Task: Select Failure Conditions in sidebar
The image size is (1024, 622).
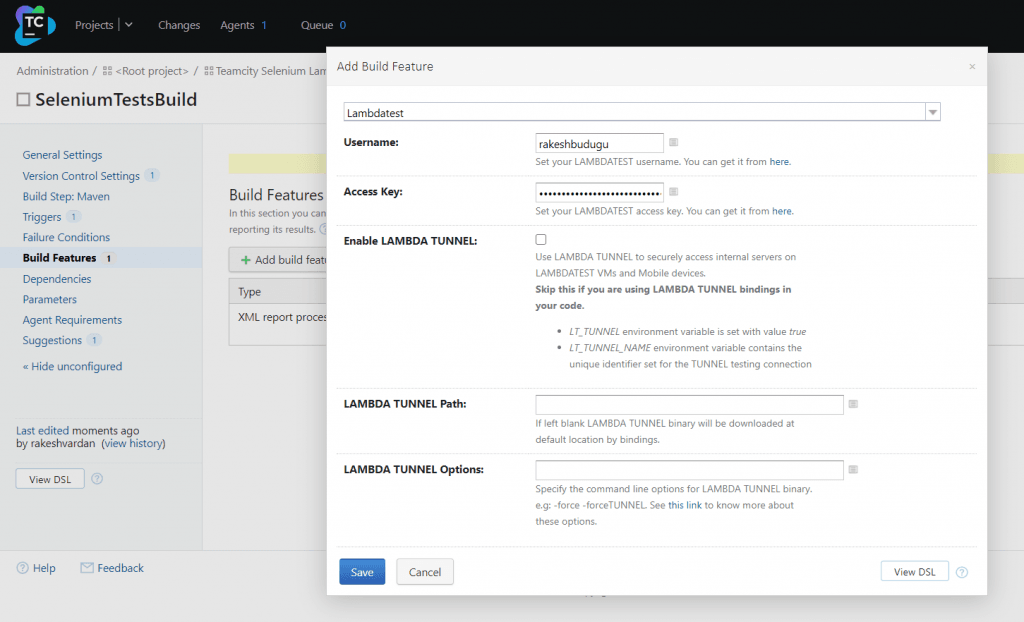Action: [x=66, y=237]
